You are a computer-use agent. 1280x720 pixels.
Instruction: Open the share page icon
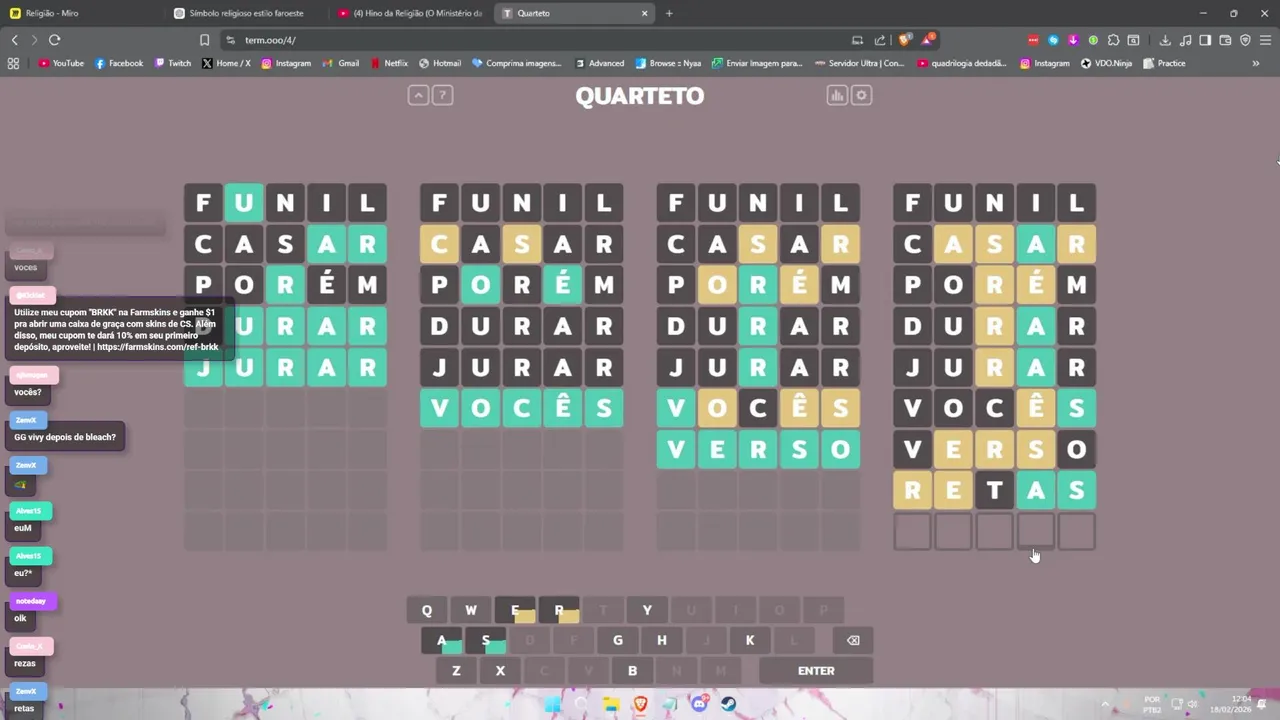click(x=880, y=40)
